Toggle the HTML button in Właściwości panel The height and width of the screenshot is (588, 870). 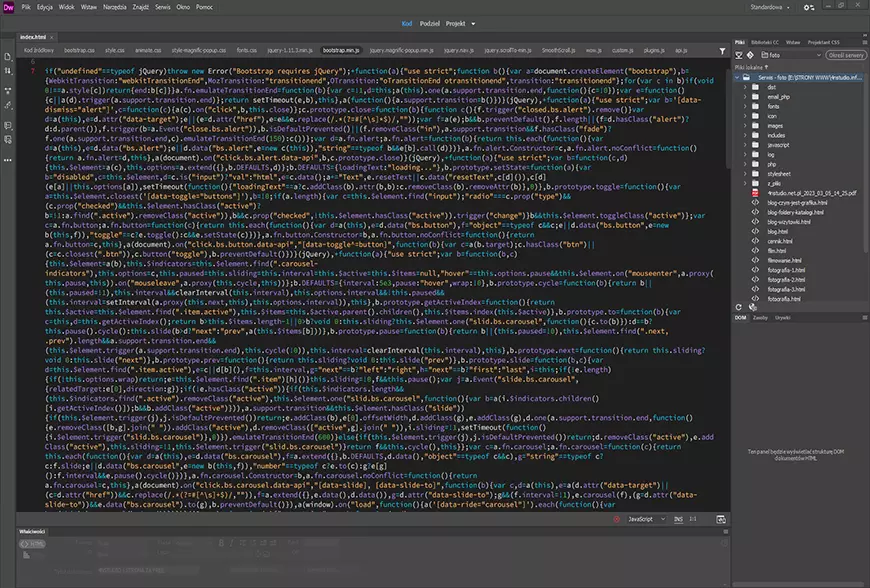(33, 544)
